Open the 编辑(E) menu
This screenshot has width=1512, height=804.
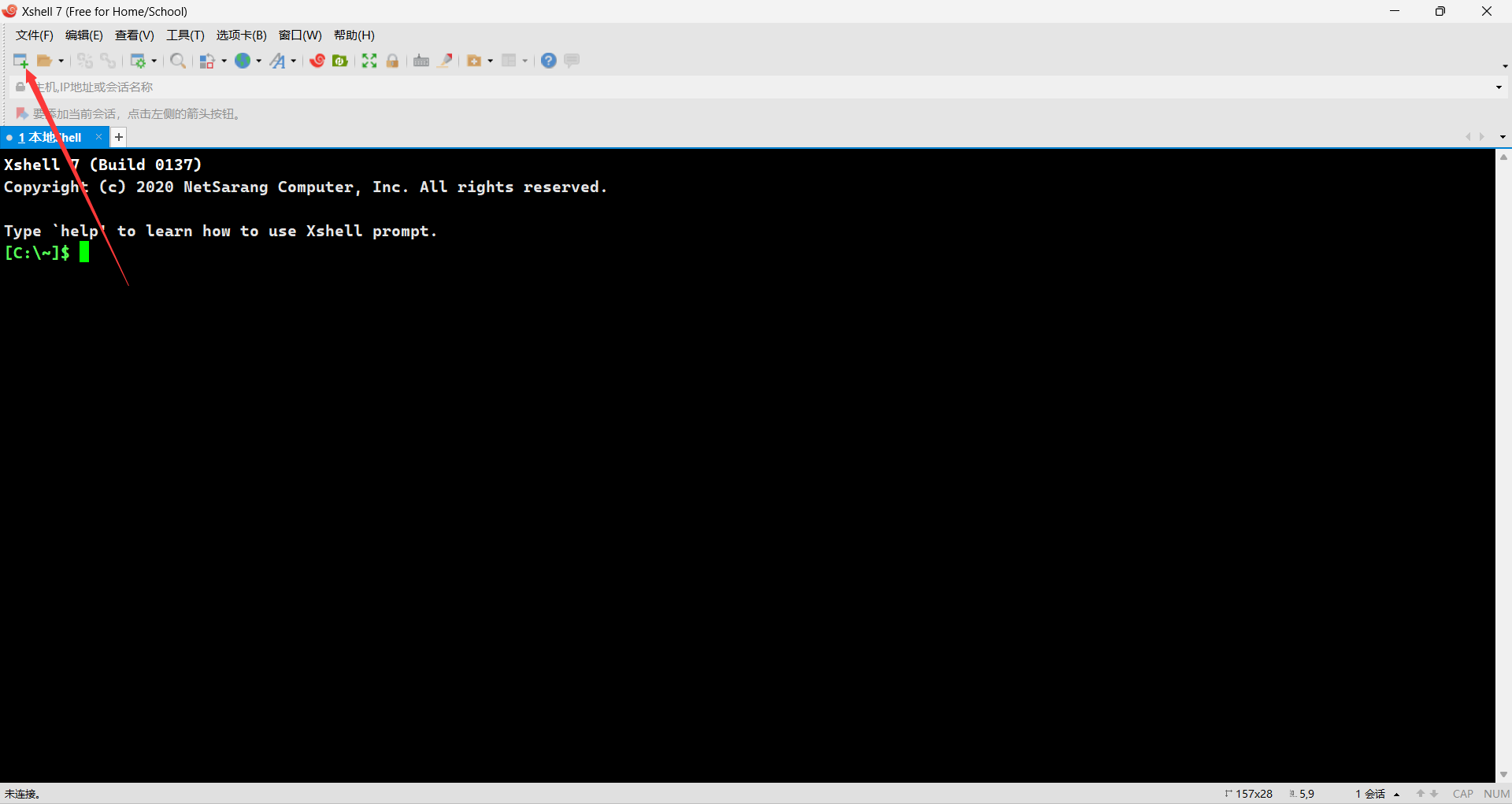click(x=84, y=35)
